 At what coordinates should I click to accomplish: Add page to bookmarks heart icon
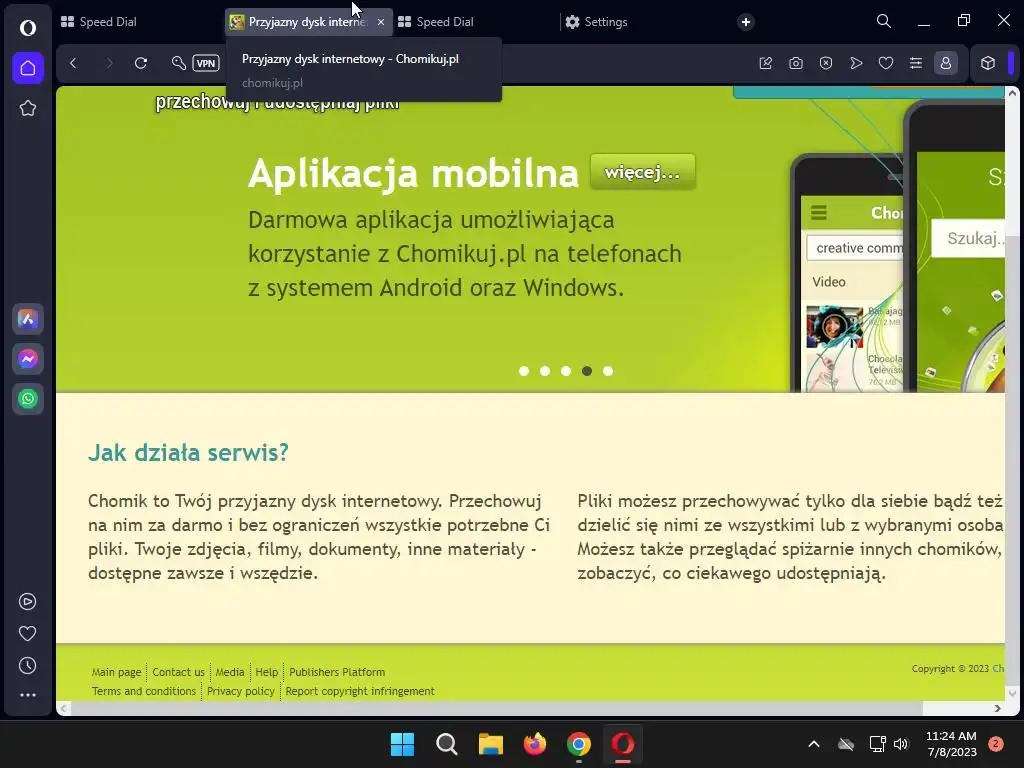click(886, 63)
